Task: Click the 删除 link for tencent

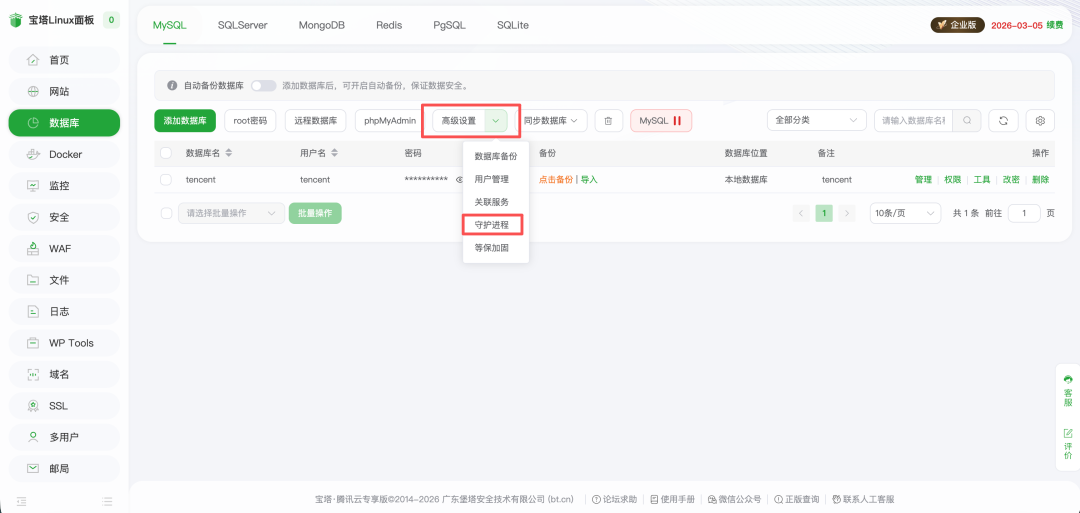Action: coord(1041,180)
